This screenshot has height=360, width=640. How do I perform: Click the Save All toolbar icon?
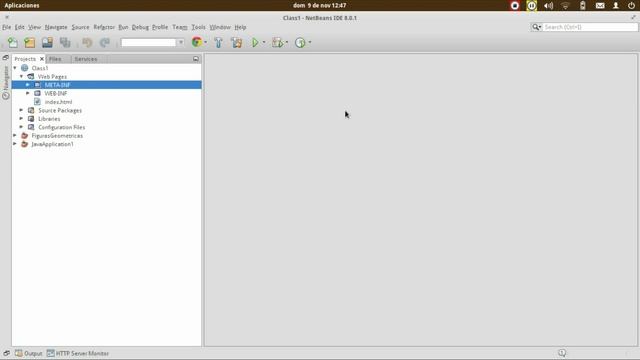coord(65,42)
